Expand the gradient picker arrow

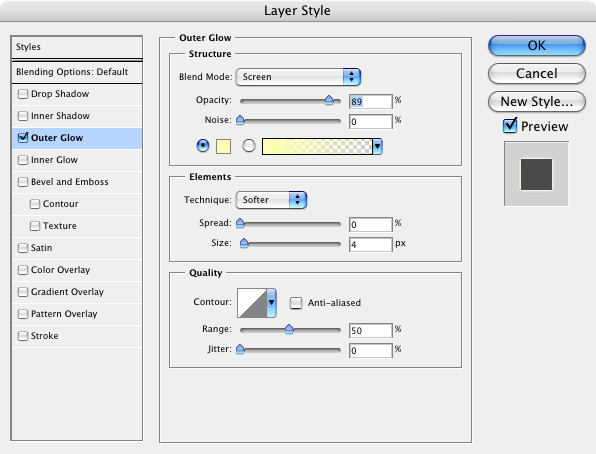tap(377, 146)
